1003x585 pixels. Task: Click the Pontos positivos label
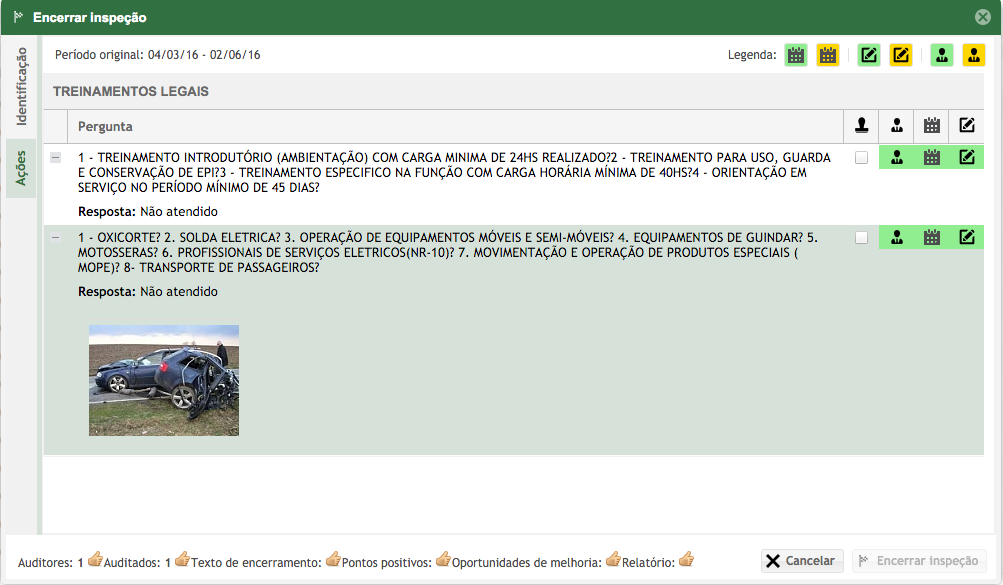(x=387, y=563)
